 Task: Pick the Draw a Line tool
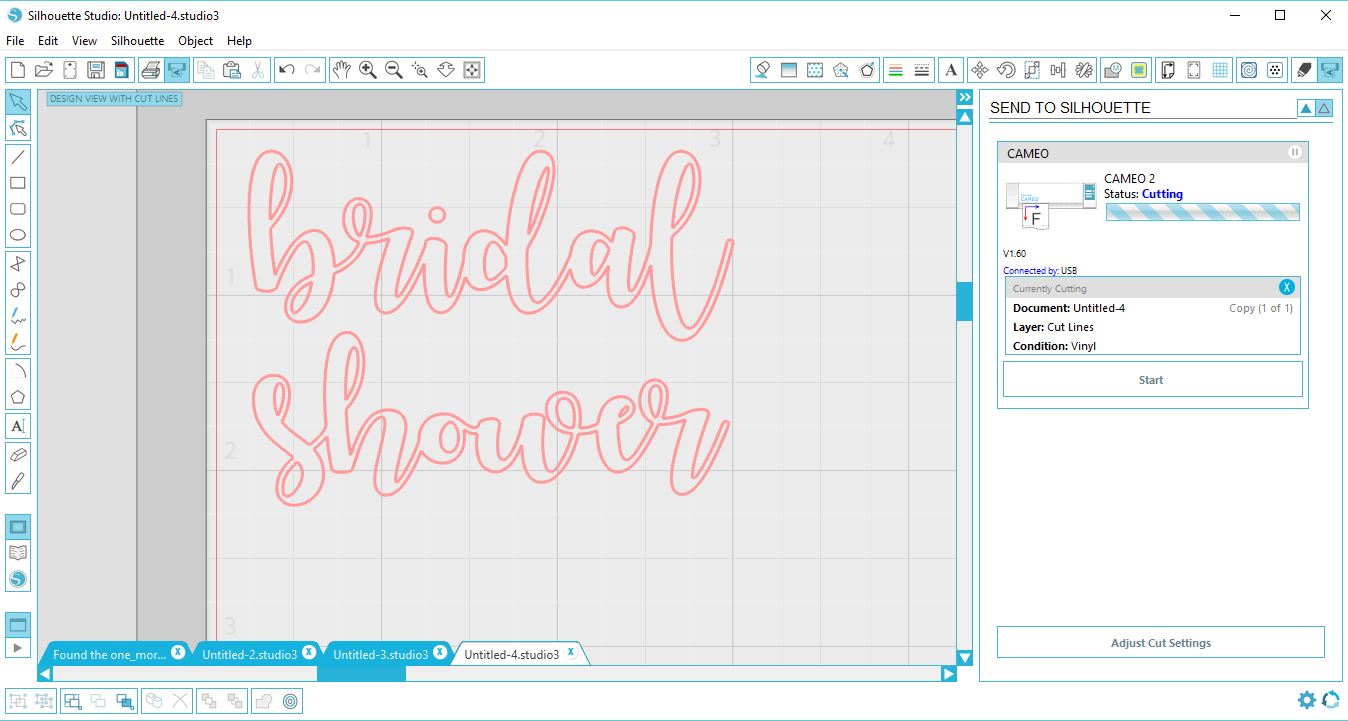pyautogui.click(x=18, y=157)
